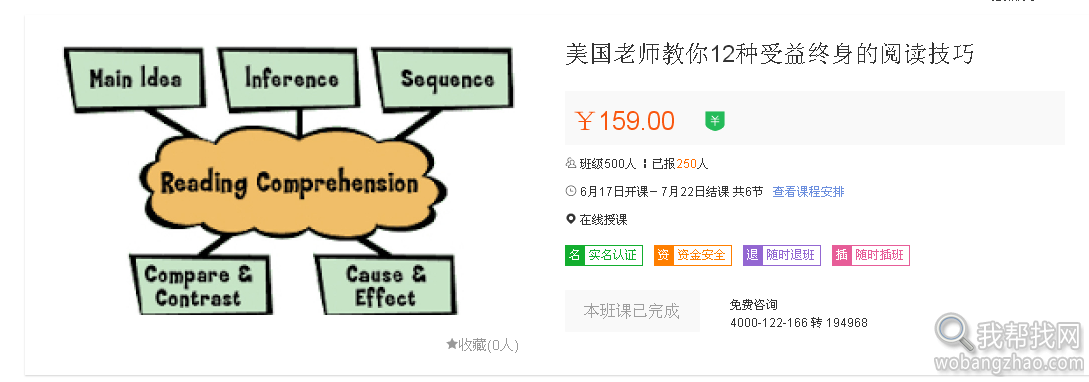Click the 资金安全 label
This screenshot has height=382, width=1089.
pos(702,255)
